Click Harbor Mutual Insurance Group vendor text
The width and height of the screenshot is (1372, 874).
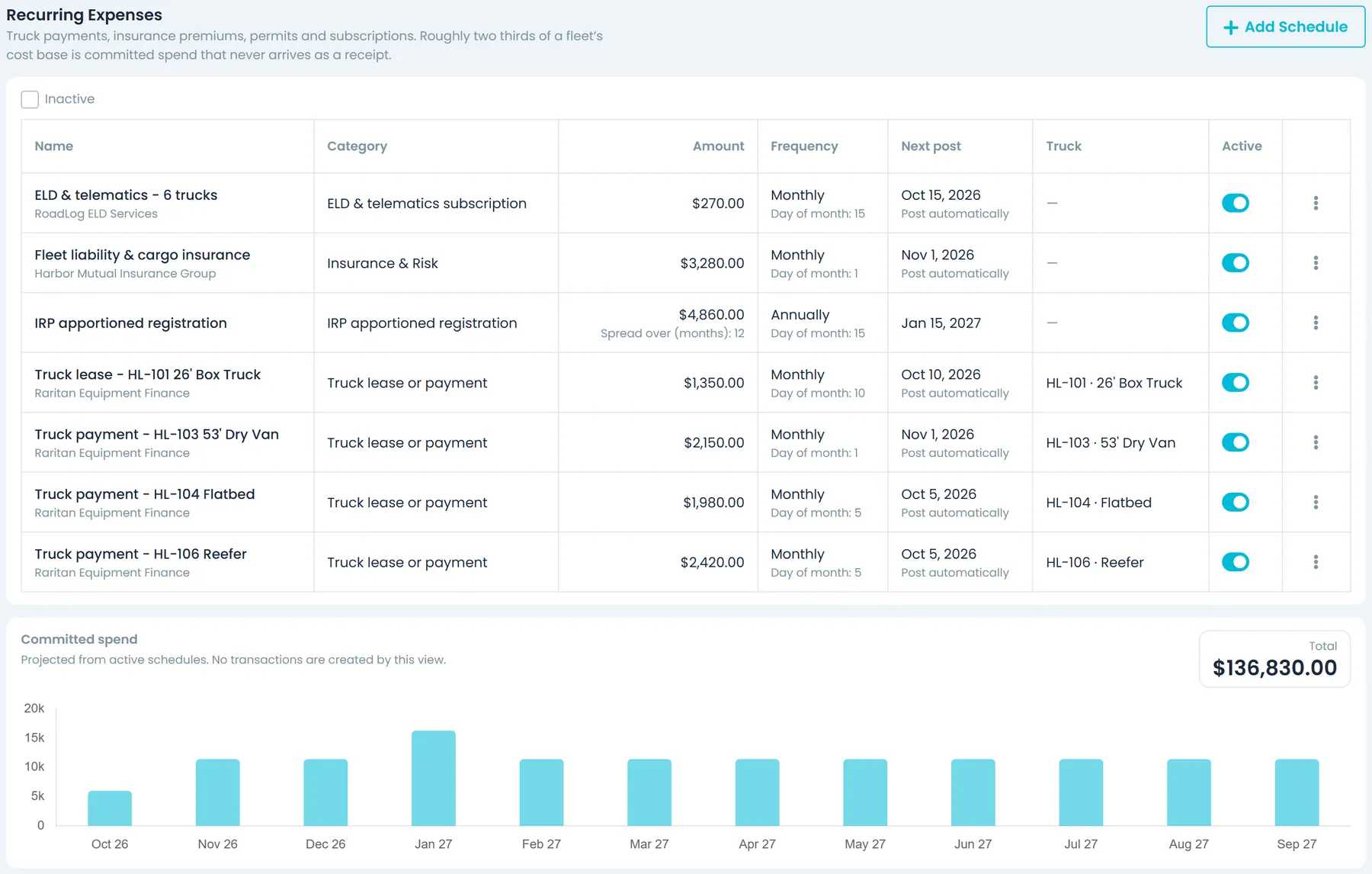click(x=125, y=274)
